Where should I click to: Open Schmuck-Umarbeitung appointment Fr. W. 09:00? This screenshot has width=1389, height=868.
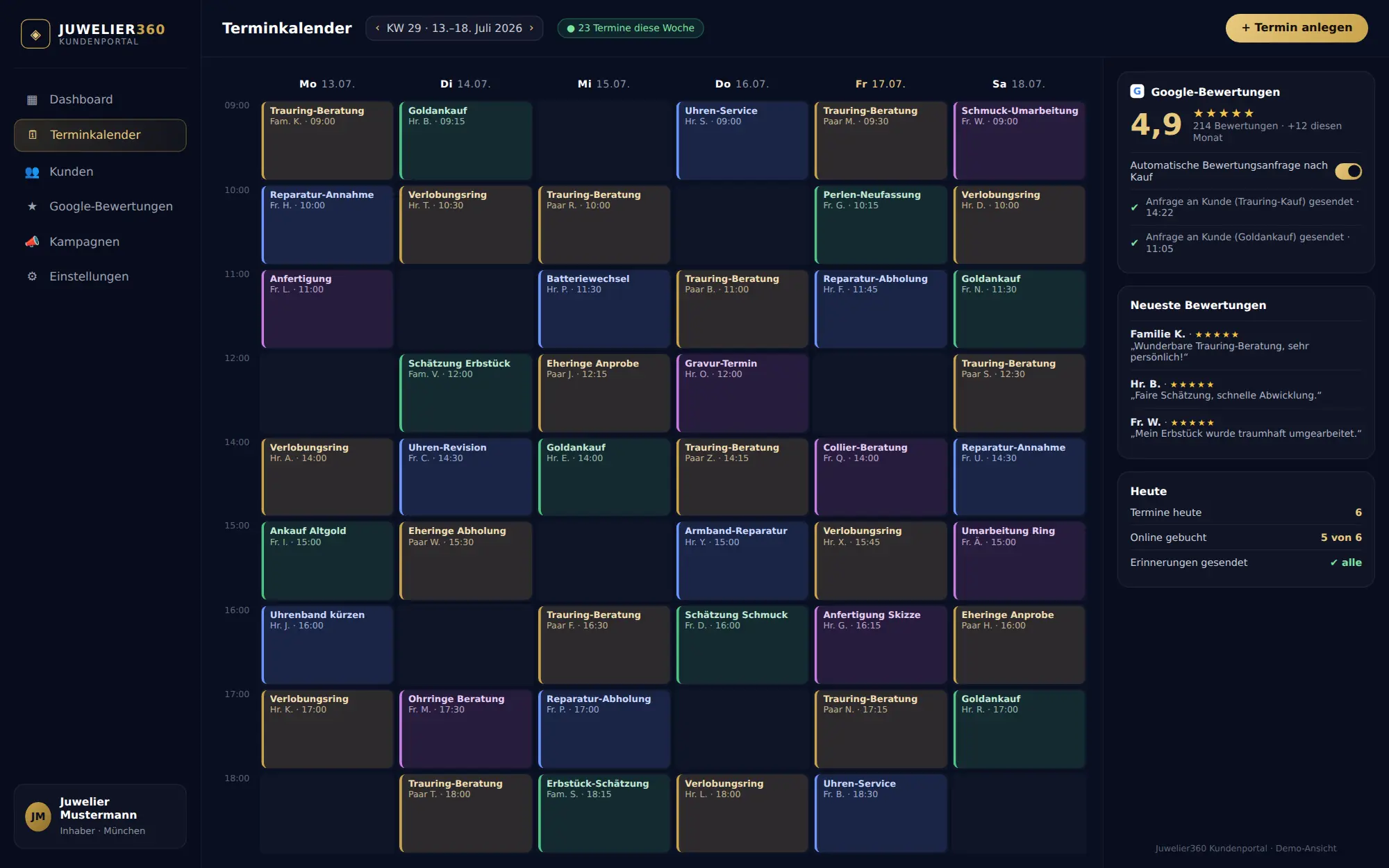[x=1019, y=140]
